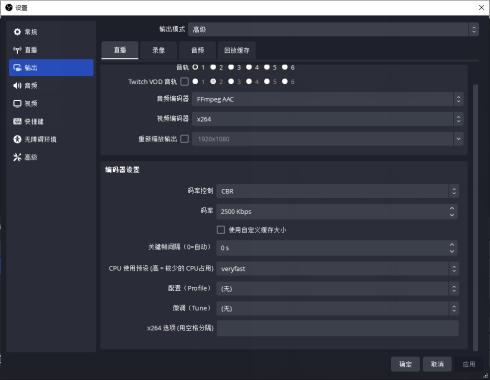This screenshot has width=490, height=380.
Task: Open the 视频编码器 x264 dropdown
Action: pos(328,119)
